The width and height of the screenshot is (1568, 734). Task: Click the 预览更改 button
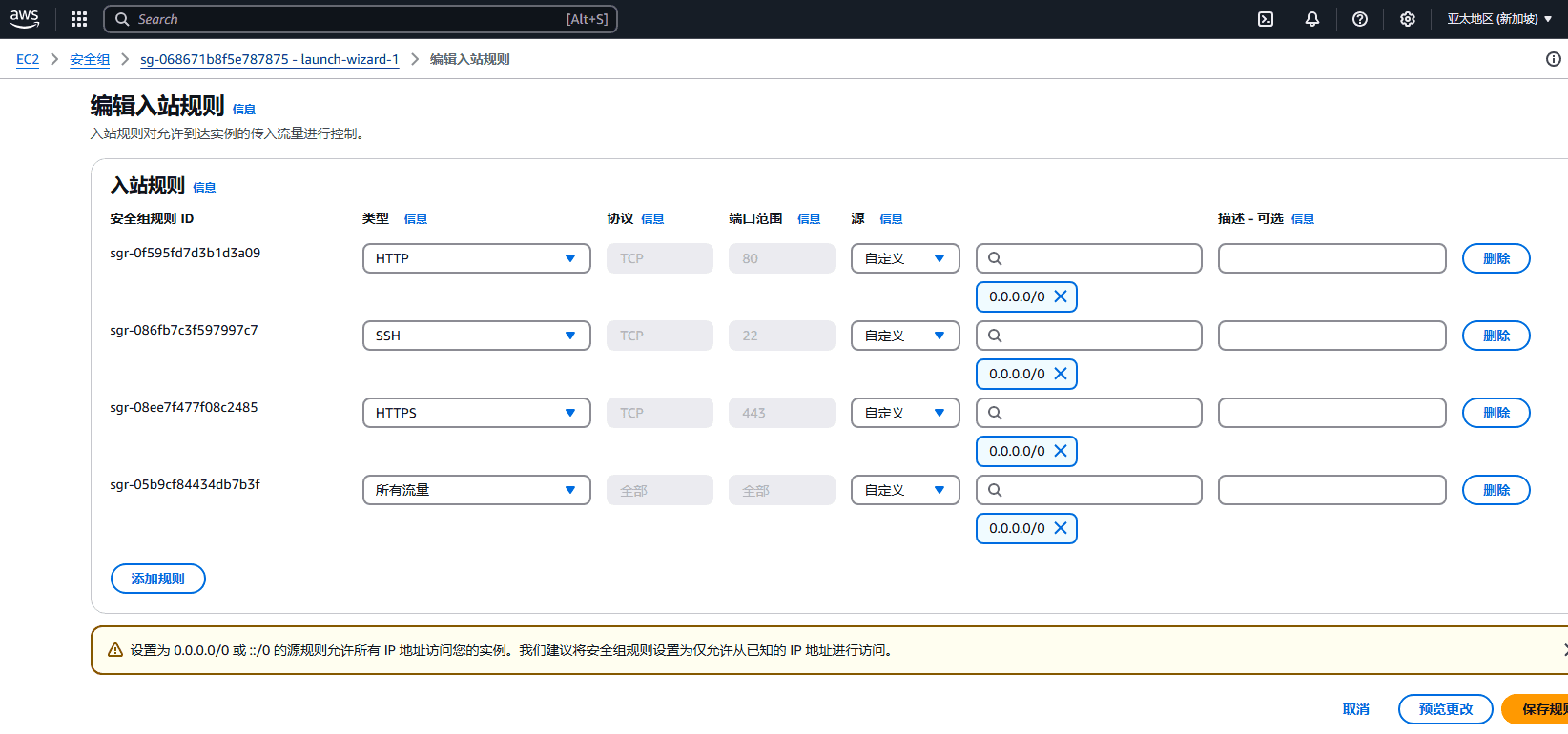(x=1446, y=709)
